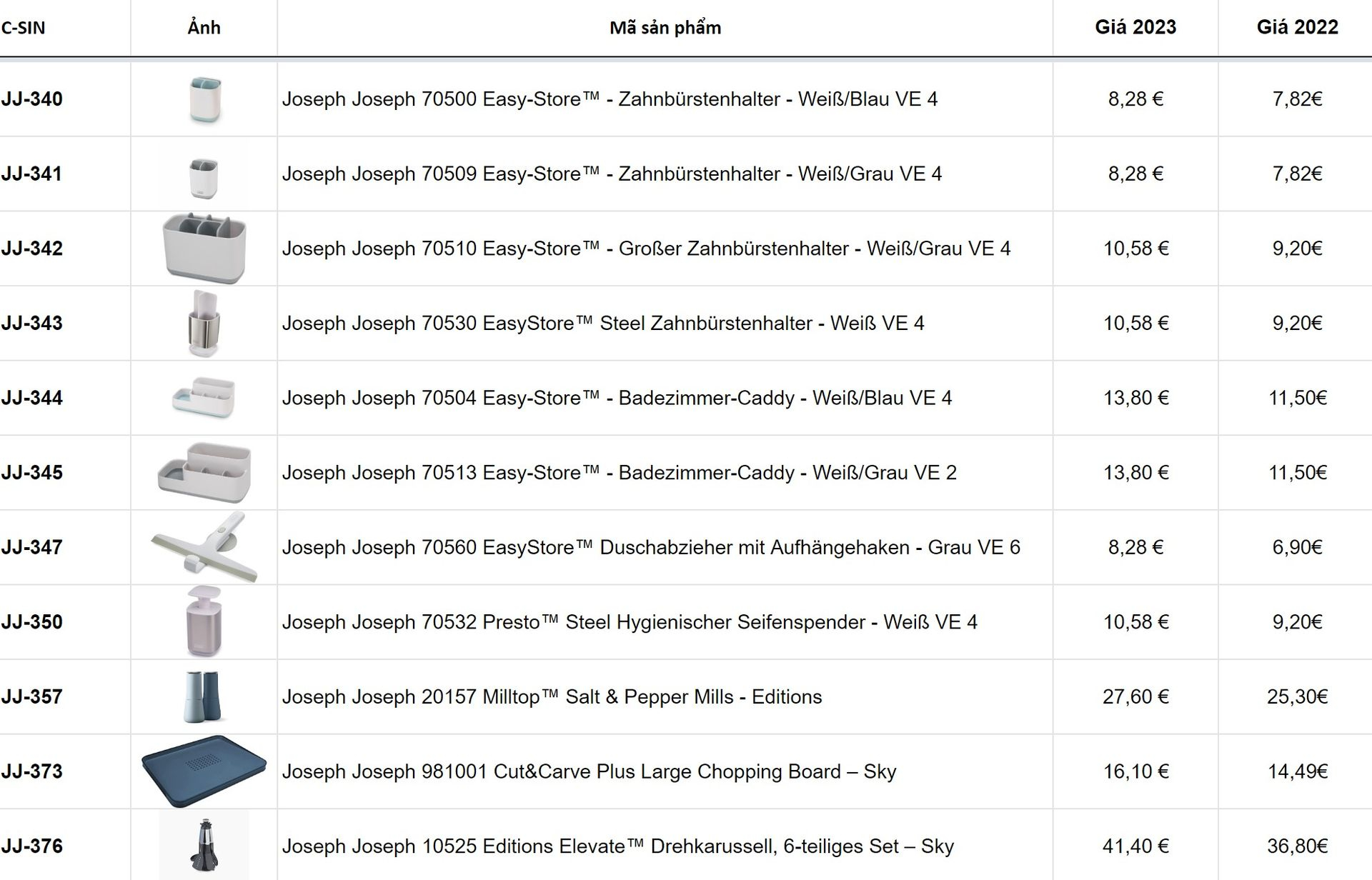
Task: Click the 'Ảnh' column header
Action: (204, 28)
